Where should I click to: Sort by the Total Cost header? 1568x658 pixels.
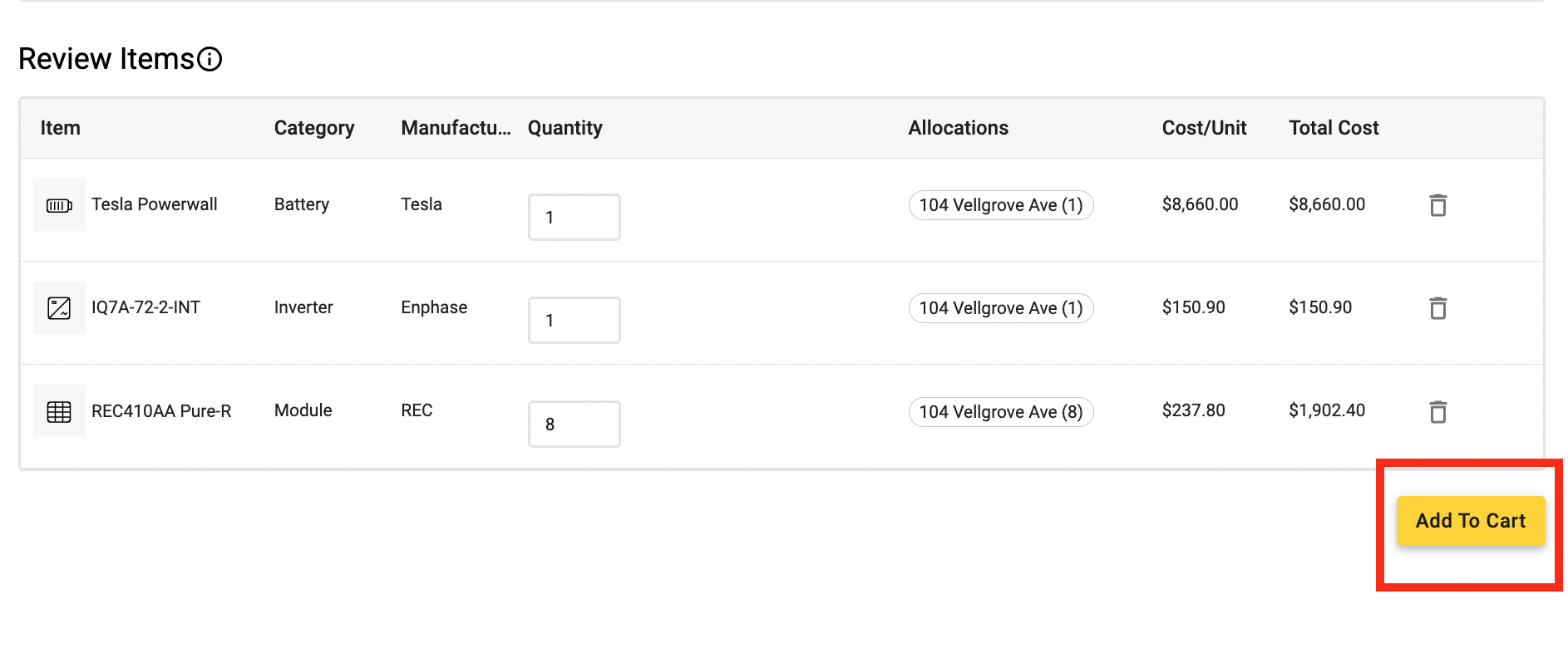point(1334,128)
